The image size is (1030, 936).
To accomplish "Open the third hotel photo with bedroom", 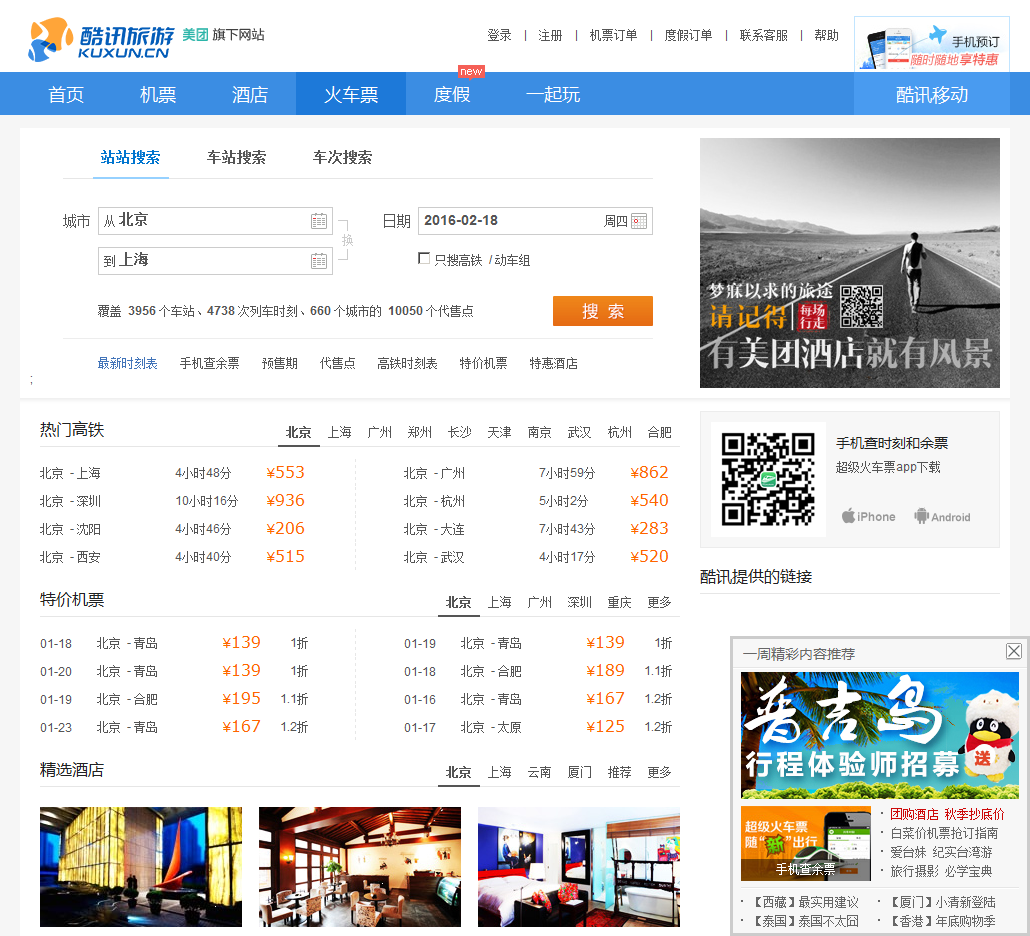I will pyautogui.click(x=579, y=867).
